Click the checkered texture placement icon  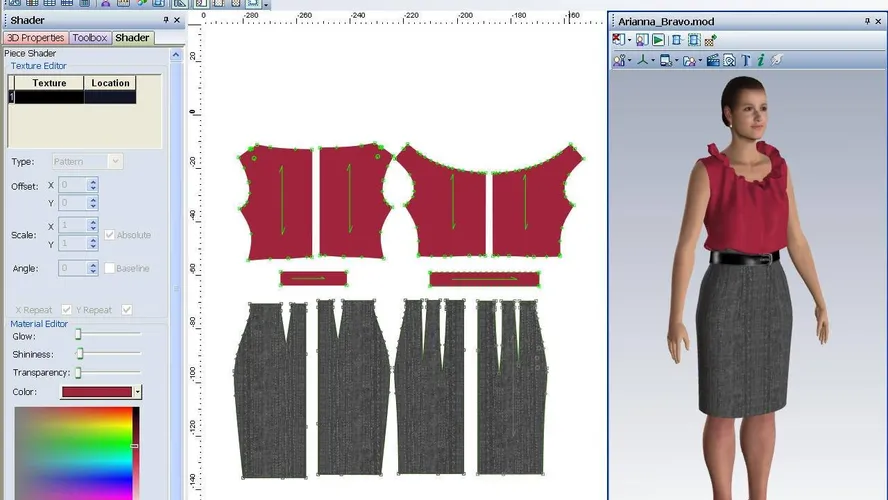click(710, 40)
